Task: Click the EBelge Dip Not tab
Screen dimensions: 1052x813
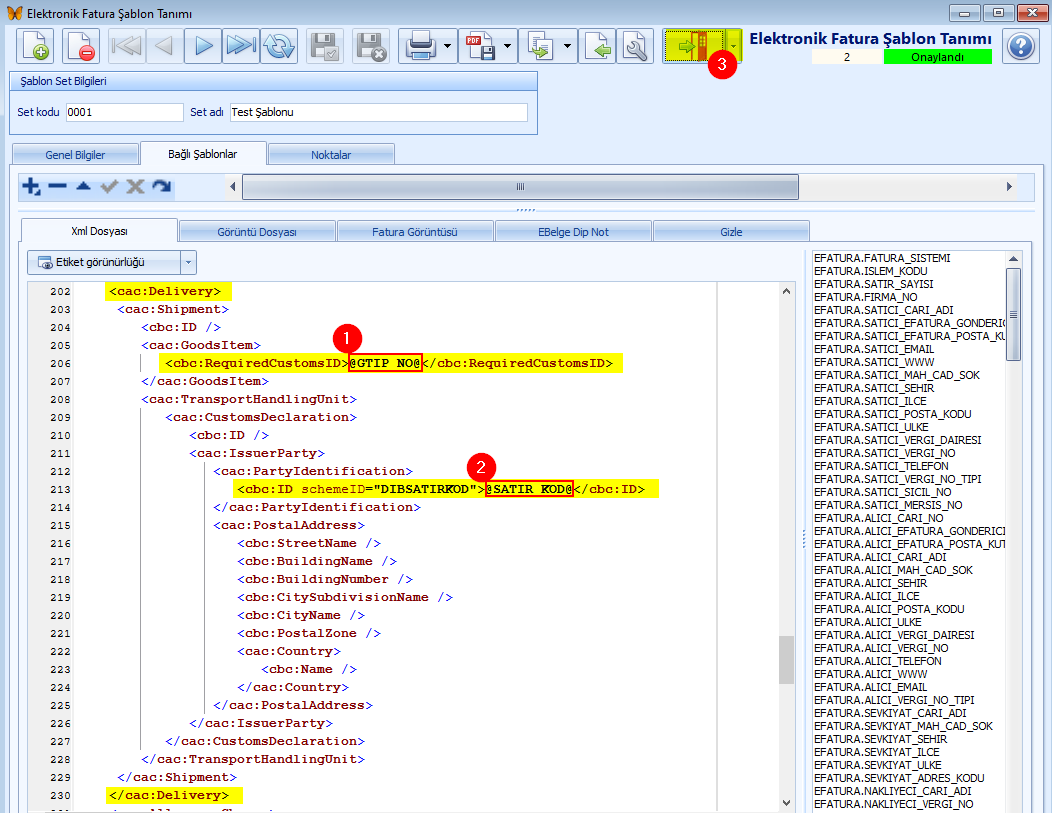Action: coord(573,231)
